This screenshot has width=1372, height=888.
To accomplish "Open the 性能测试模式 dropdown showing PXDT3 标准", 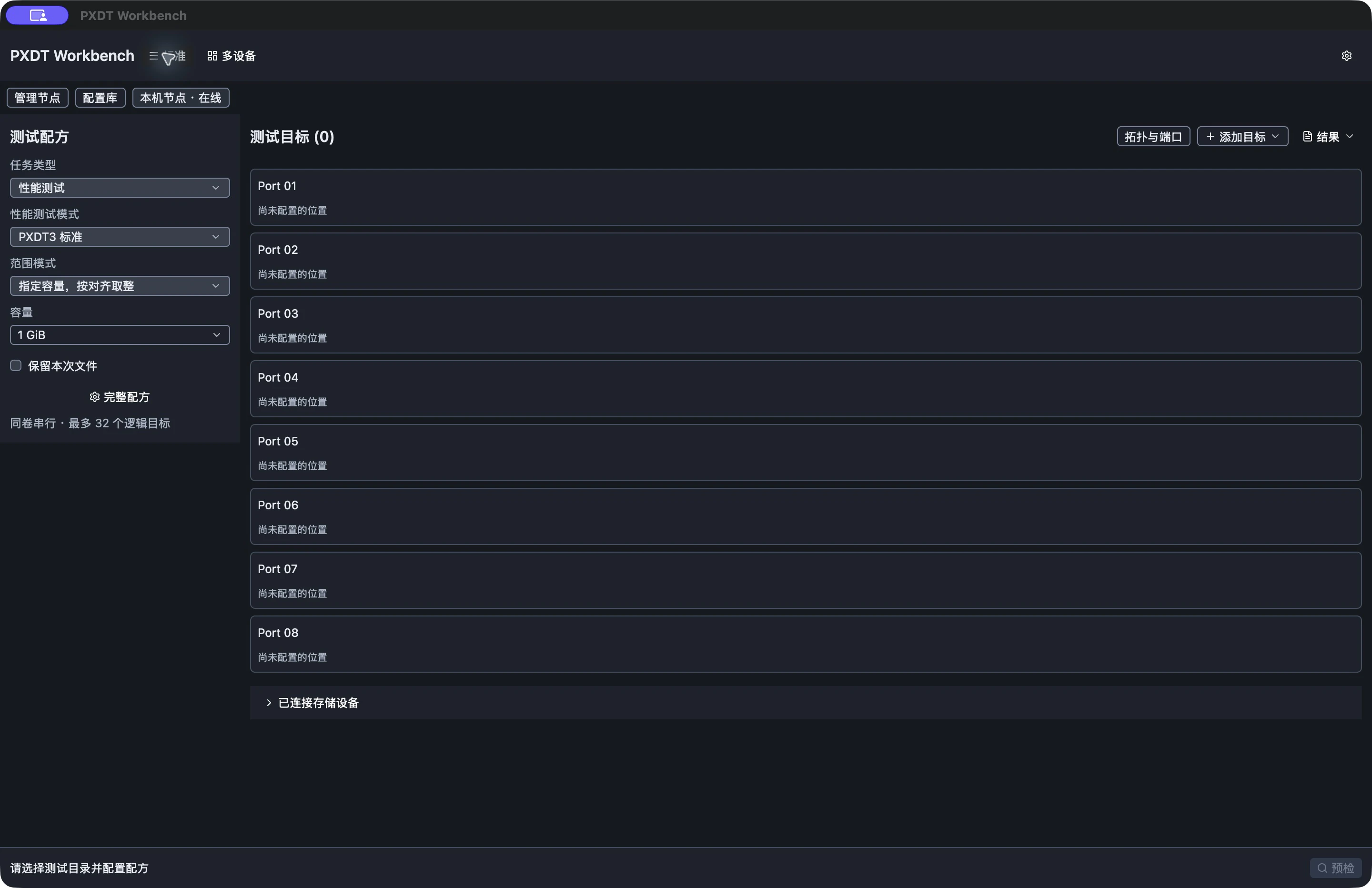I will (120, 236).
